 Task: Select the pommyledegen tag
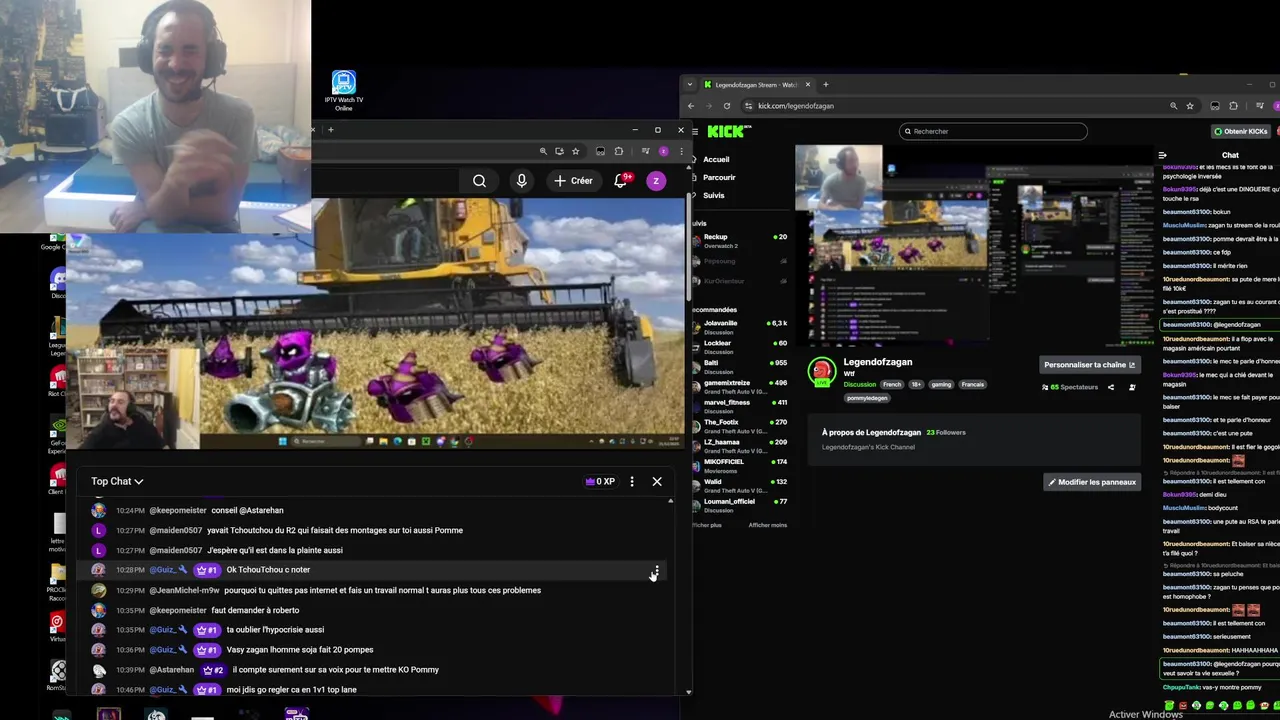tap(867, 398)
